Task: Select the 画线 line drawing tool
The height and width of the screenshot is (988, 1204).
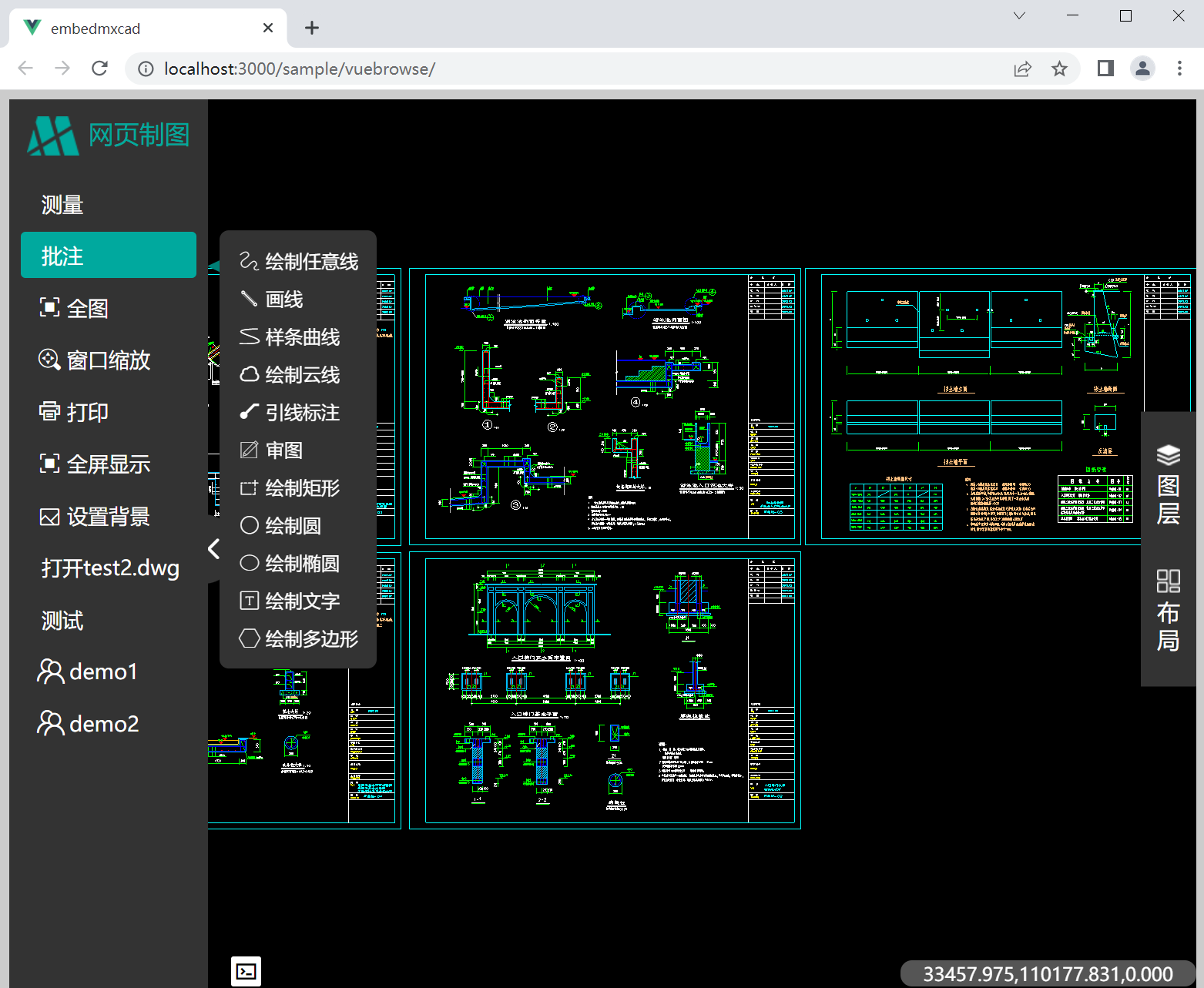Action: [x=283, y=300]
